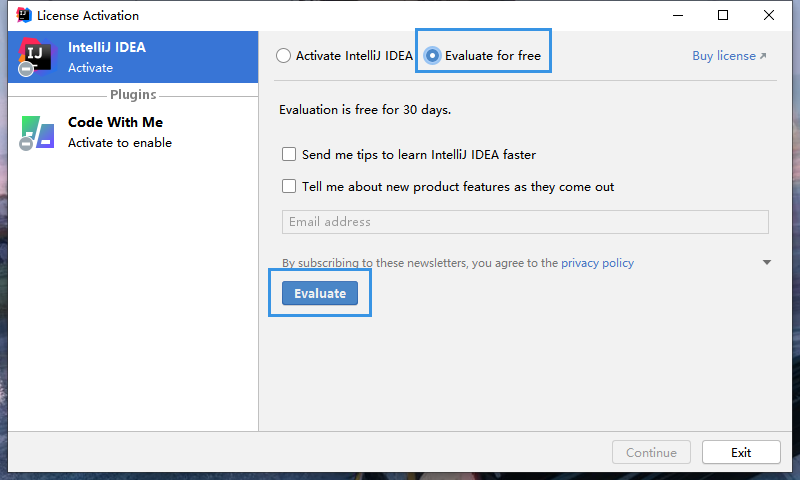Click the Exit button
The height and width of the screenshot is (480, 800).
(x=740, y=452)
